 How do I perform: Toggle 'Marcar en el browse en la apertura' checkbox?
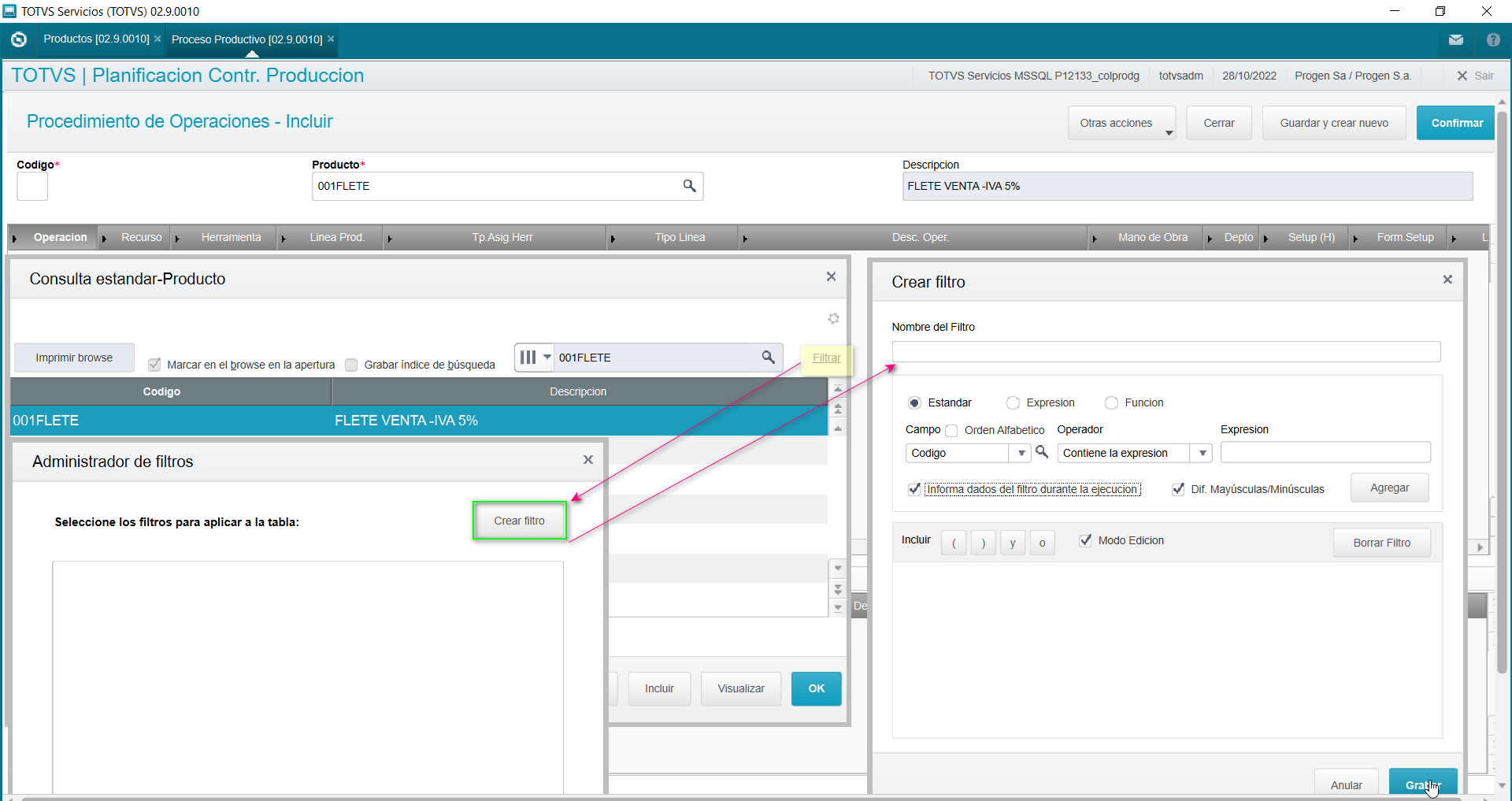[x=154, y=365]
